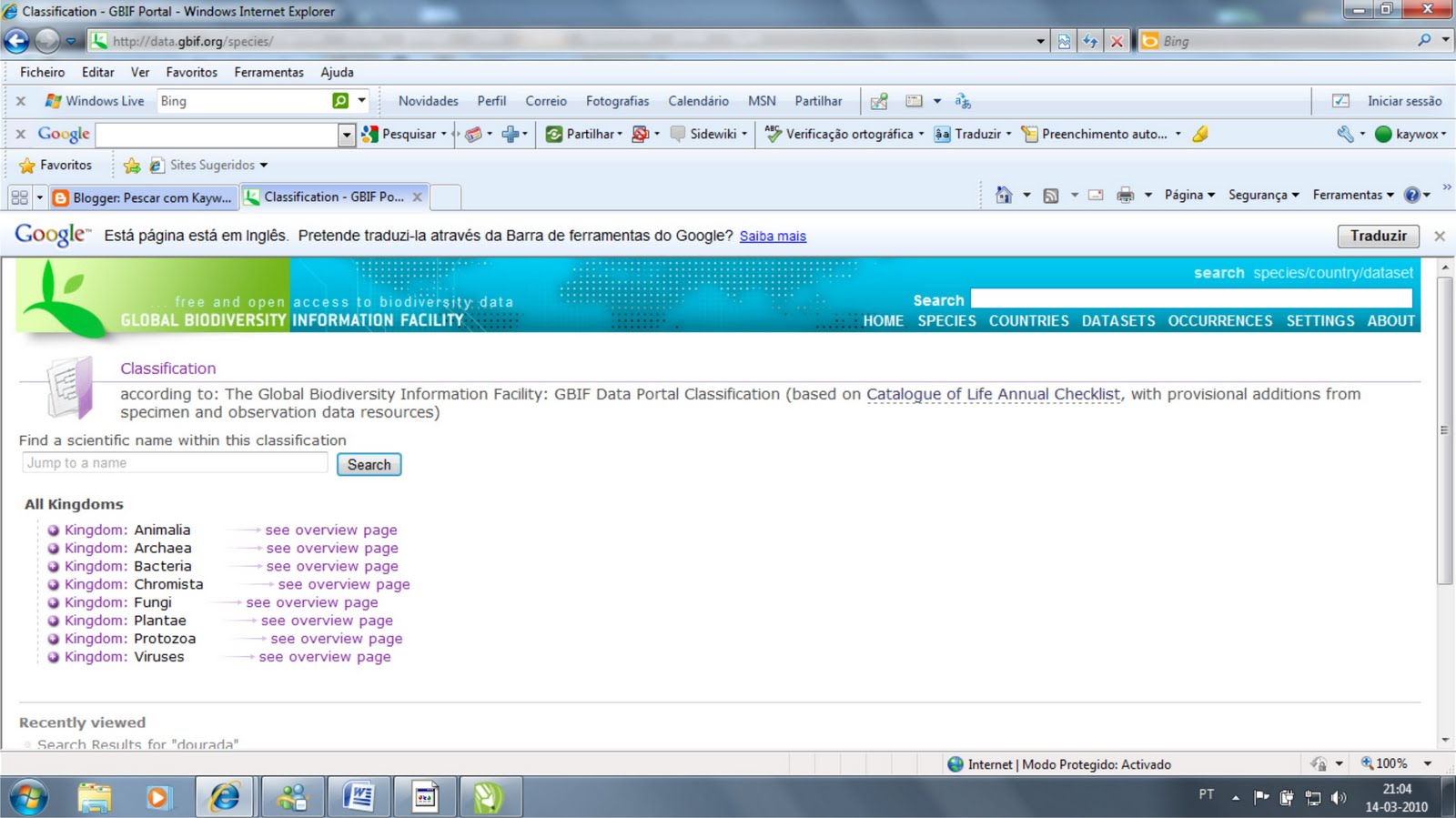
Task: Click the Jump to a name input field
Action: [175, 463]
